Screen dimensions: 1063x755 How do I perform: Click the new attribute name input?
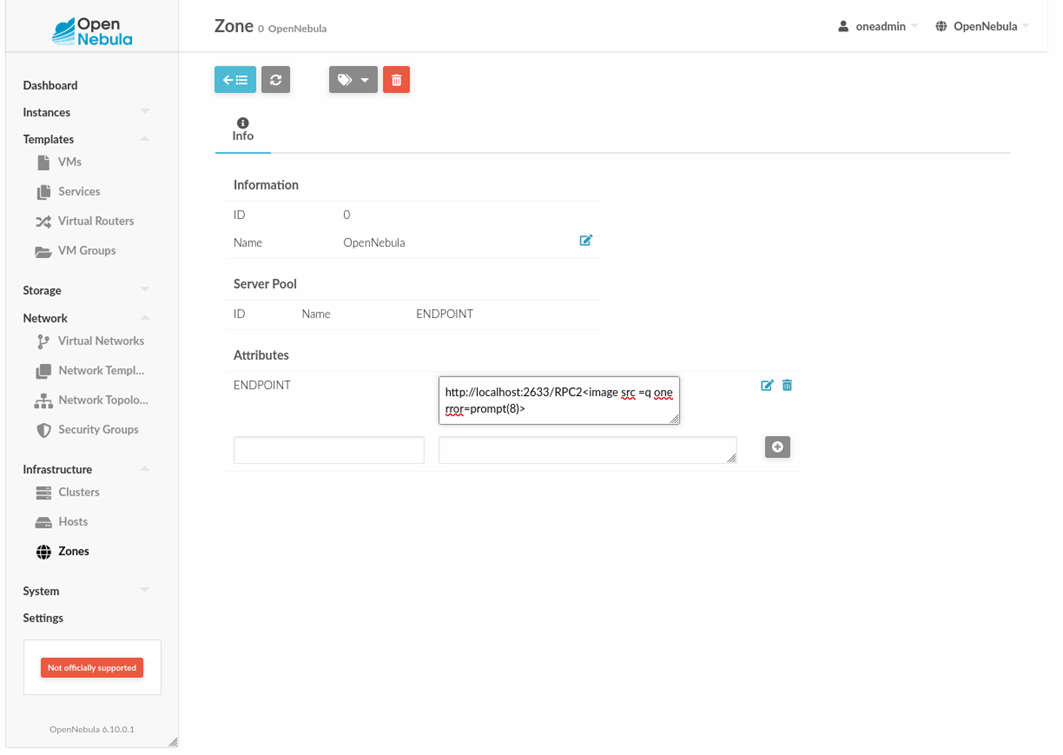coord(329,450)
